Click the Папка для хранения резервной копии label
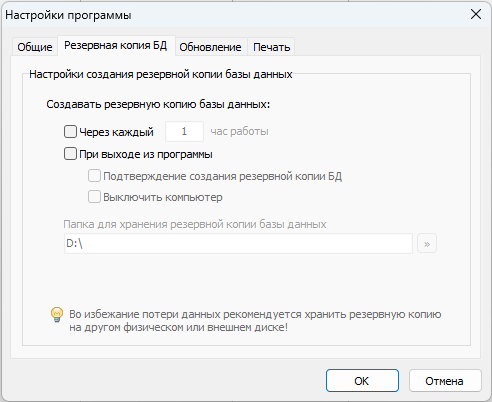Image resolution: width=492 pixels, height=402 pixels. 195,224
